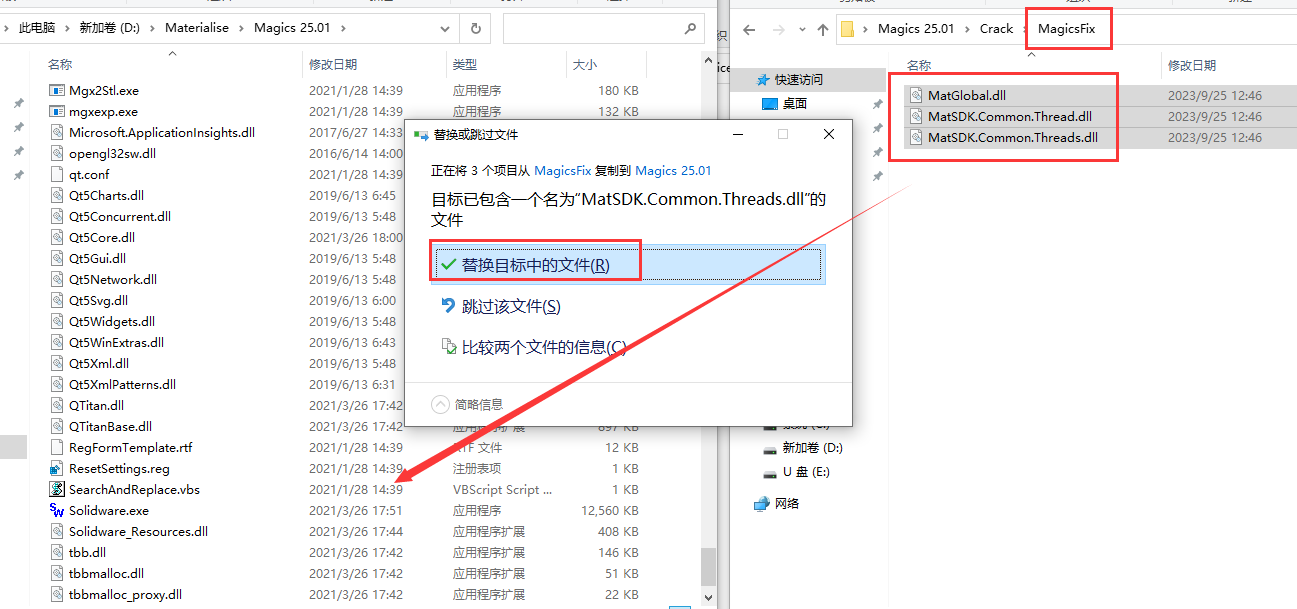Sort the left file list by 名称 column
1297x609 pixels.
pos(60,65)
